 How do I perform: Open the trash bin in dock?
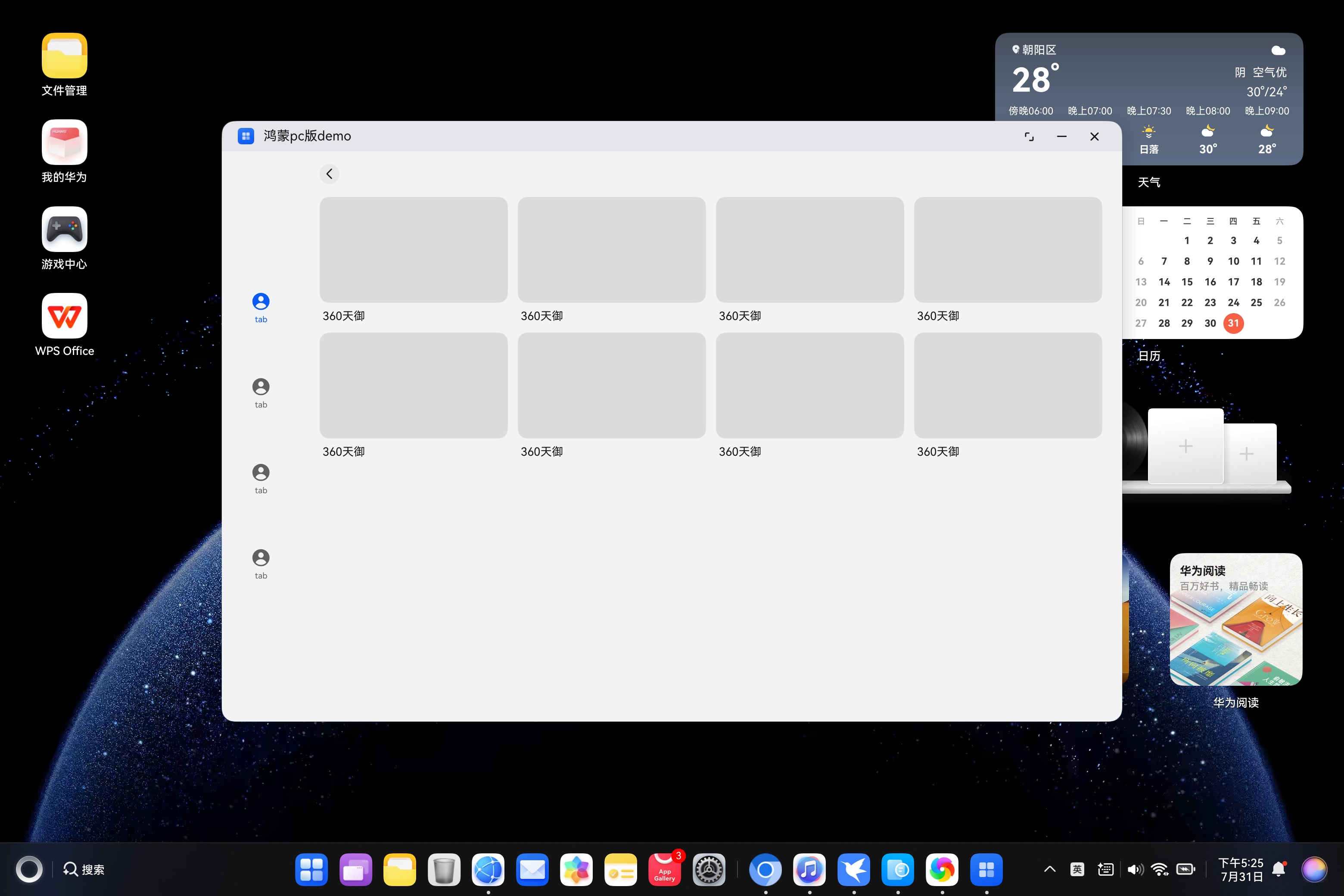[443, 869]
